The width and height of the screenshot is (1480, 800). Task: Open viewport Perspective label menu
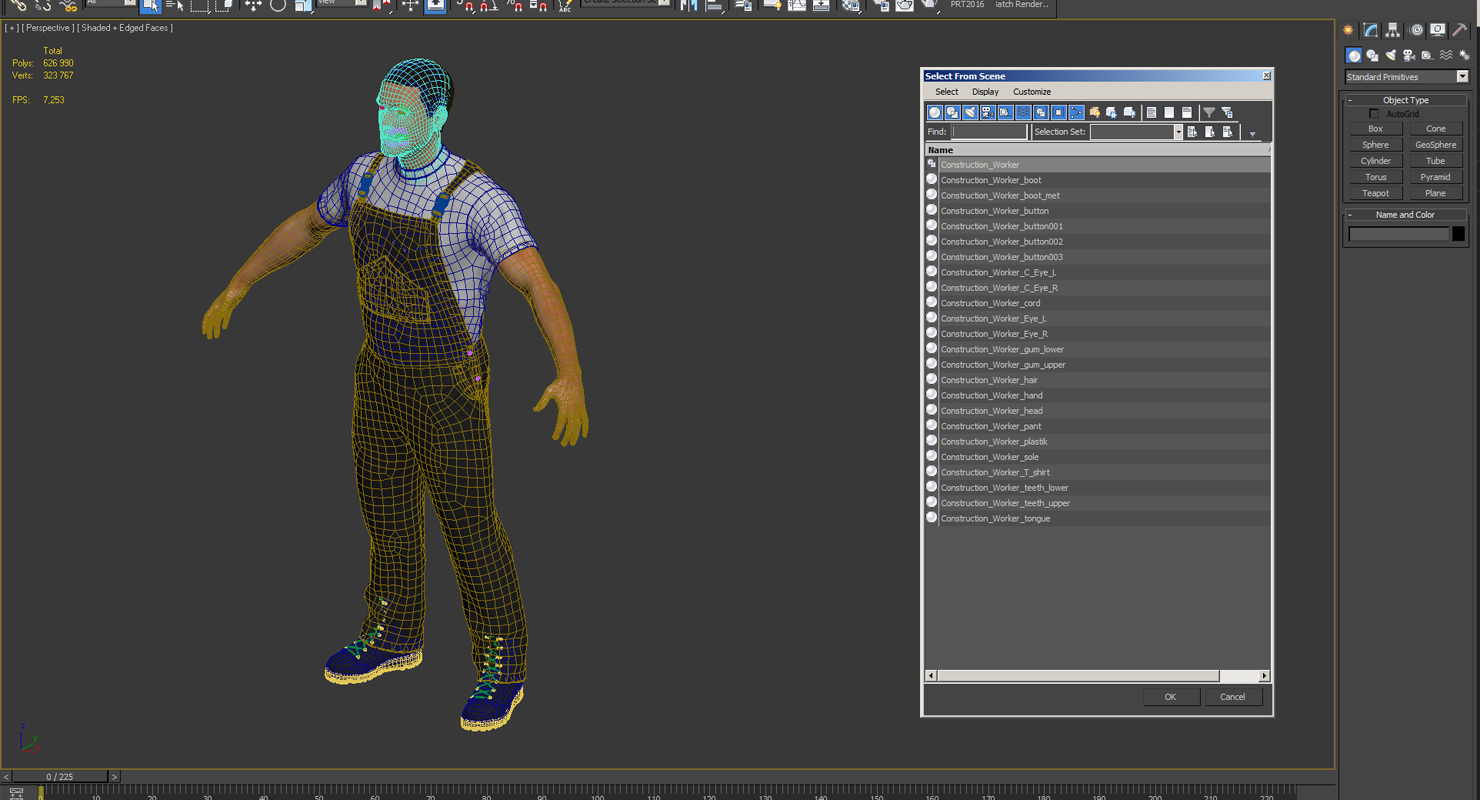(47, 28)
